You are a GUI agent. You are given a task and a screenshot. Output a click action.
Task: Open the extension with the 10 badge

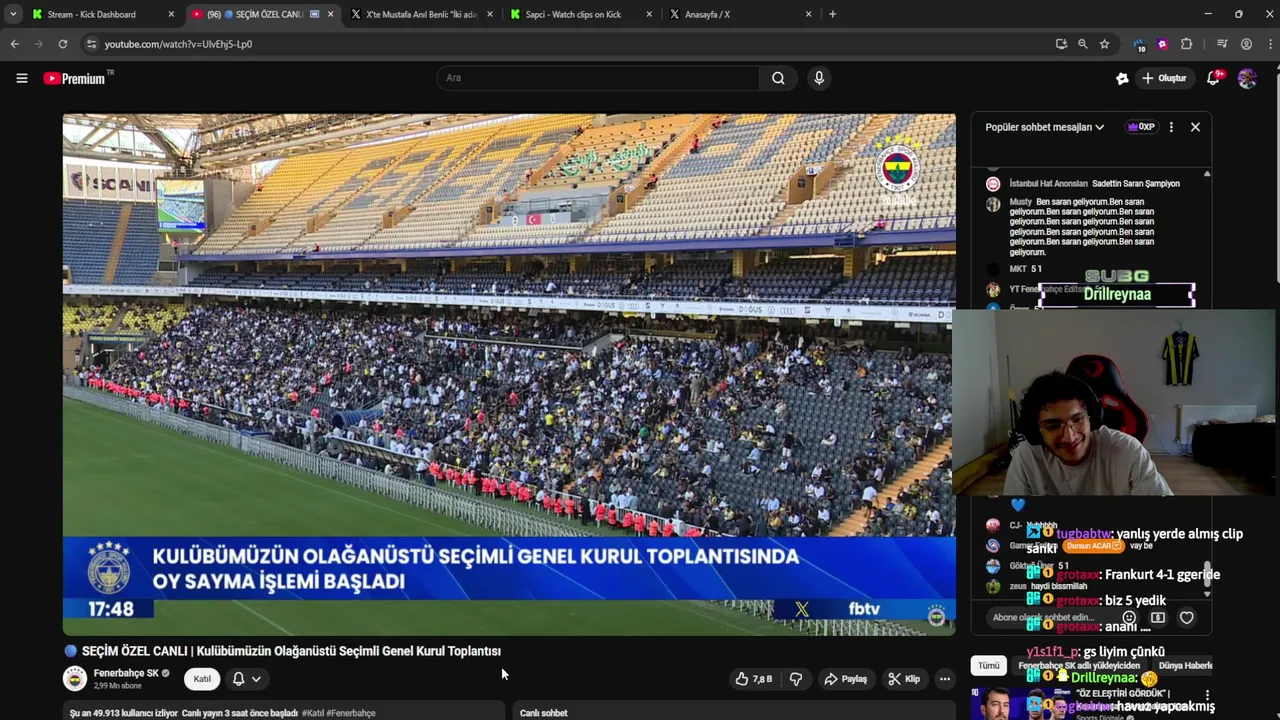point(1139,44)
